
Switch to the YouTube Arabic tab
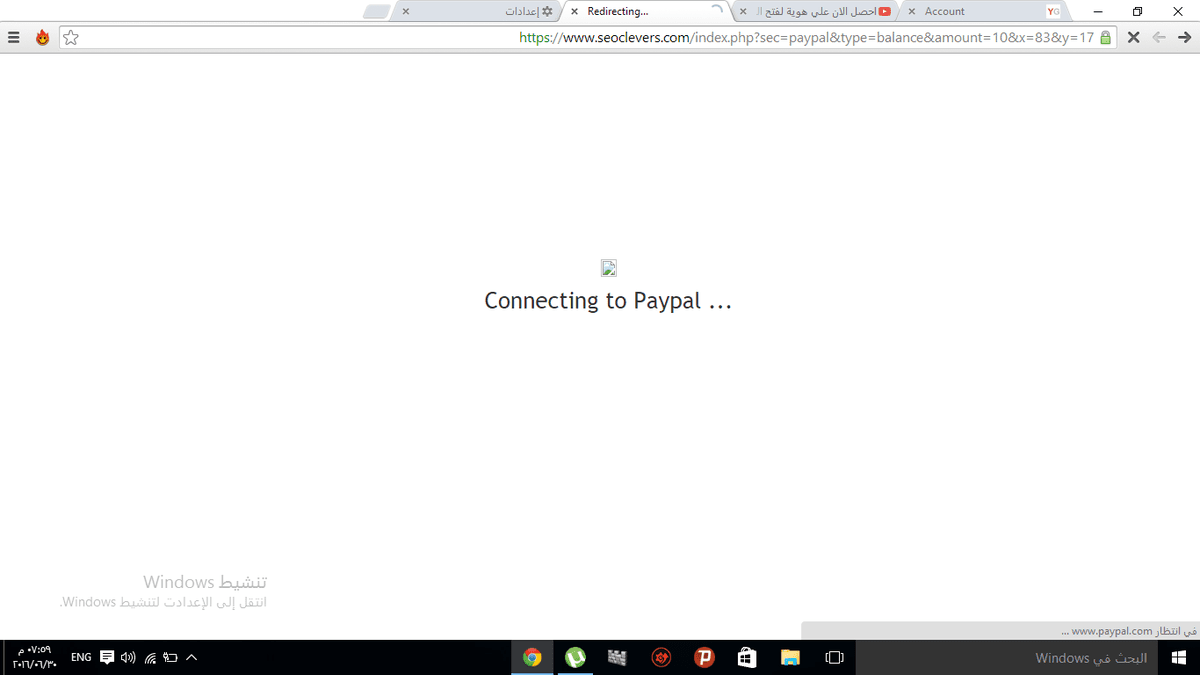tap(818, 12)
